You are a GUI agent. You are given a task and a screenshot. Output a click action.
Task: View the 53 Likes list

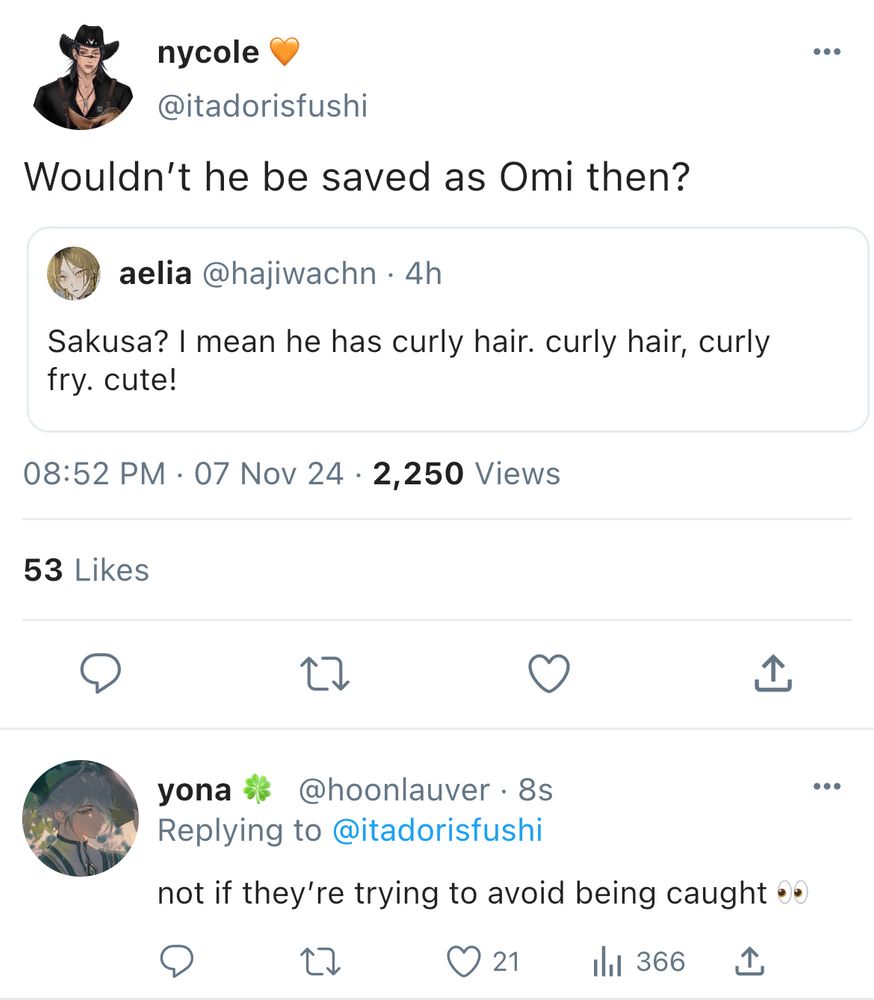(x=86, y=570)
